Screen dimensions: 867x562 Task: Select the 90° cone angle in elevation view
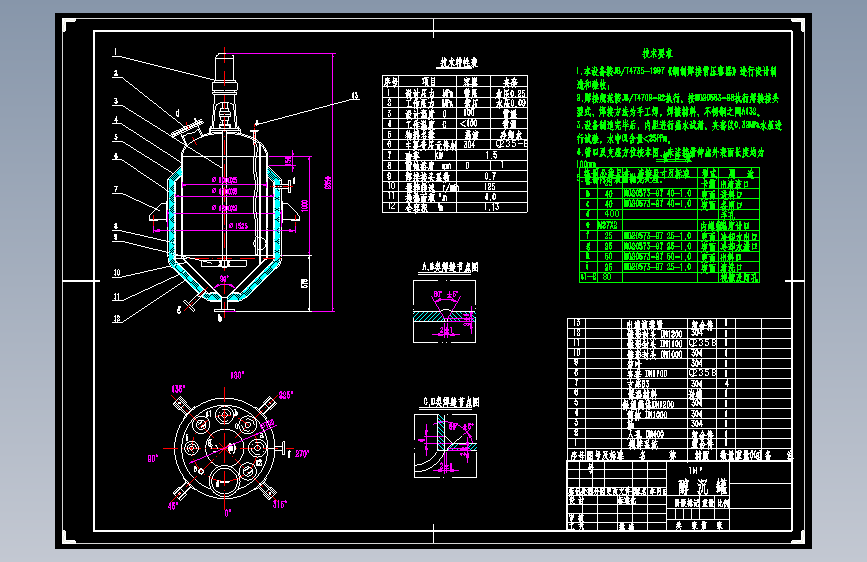coord(224,279)
